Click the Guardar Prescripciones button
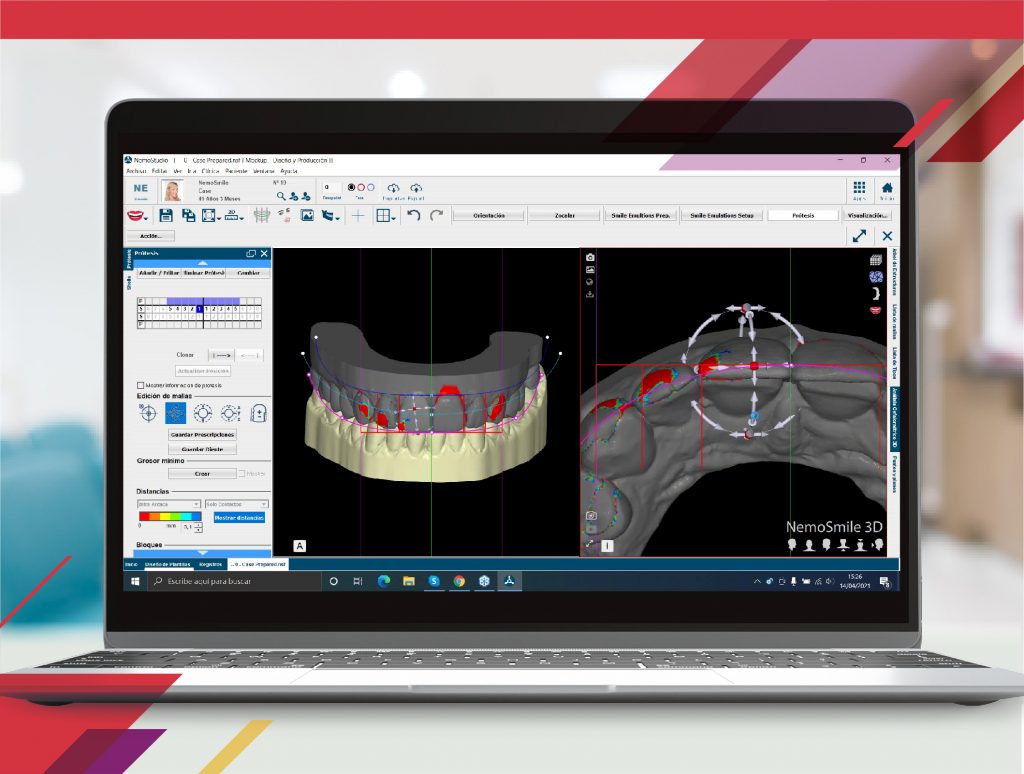 point(202,434)
